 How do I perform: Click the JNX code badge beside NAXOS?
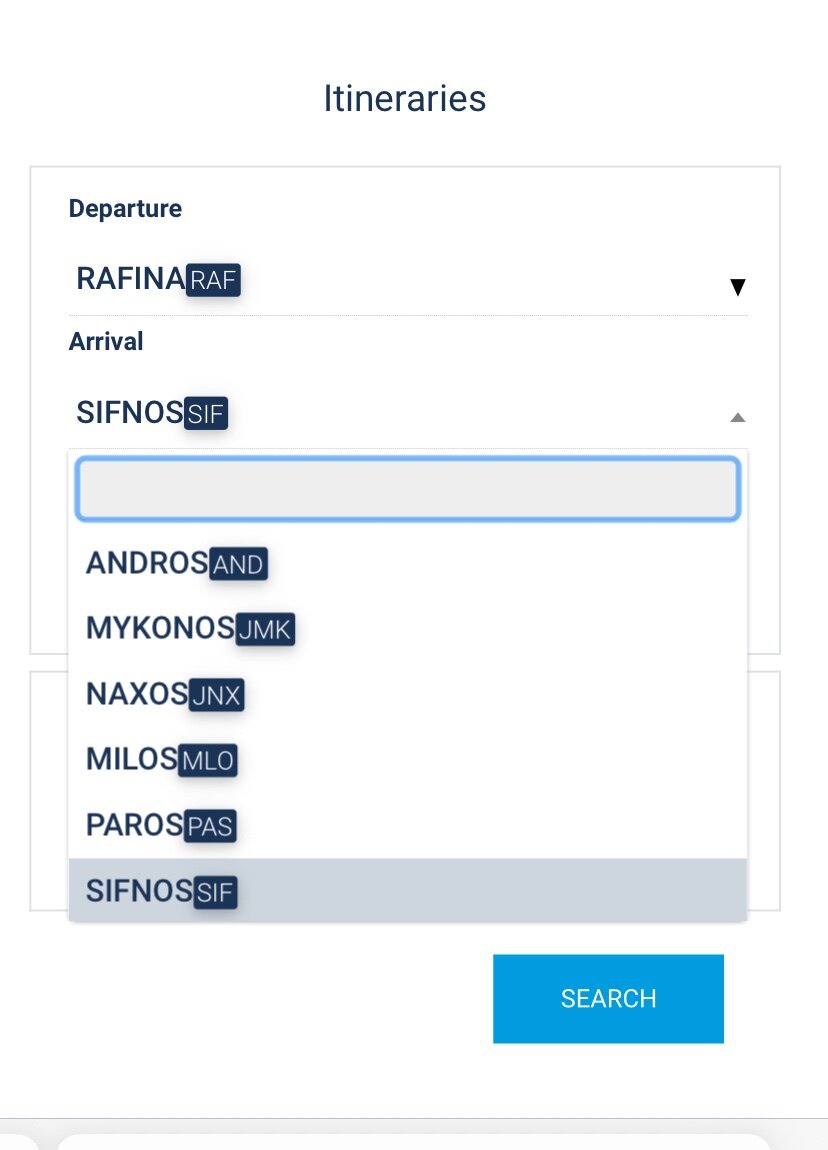pyautogui.click(x=216, y=695)
